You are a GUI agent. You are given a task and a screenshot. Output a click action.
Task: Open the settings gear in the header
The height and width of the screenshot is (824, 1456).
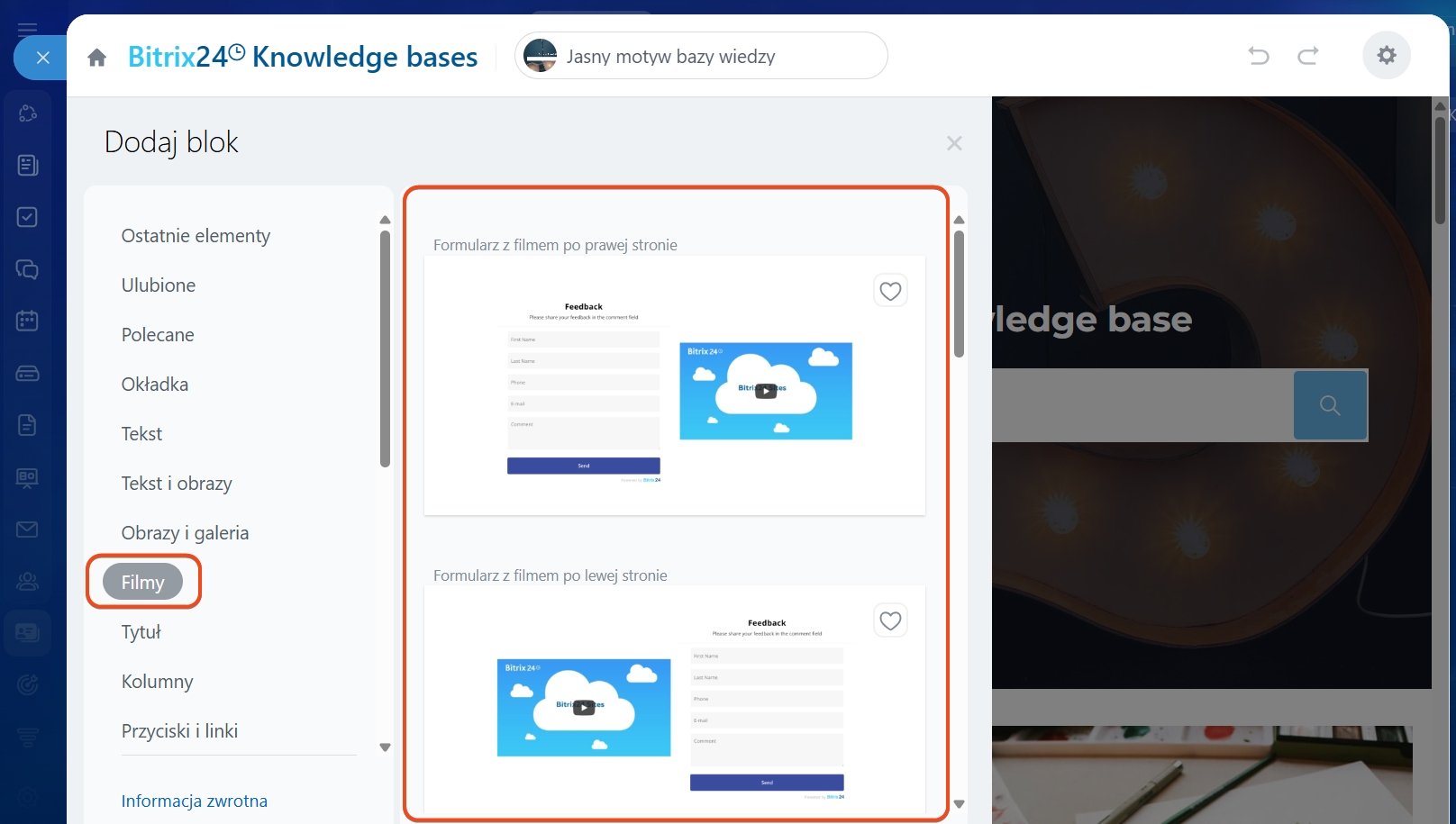tap(1386, 56)
